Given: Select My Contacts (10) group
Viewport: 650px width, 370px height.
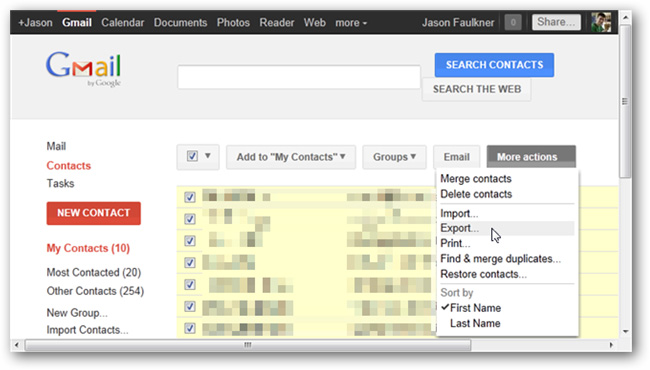Looking at the screenshot, I should tap(88, 248).
